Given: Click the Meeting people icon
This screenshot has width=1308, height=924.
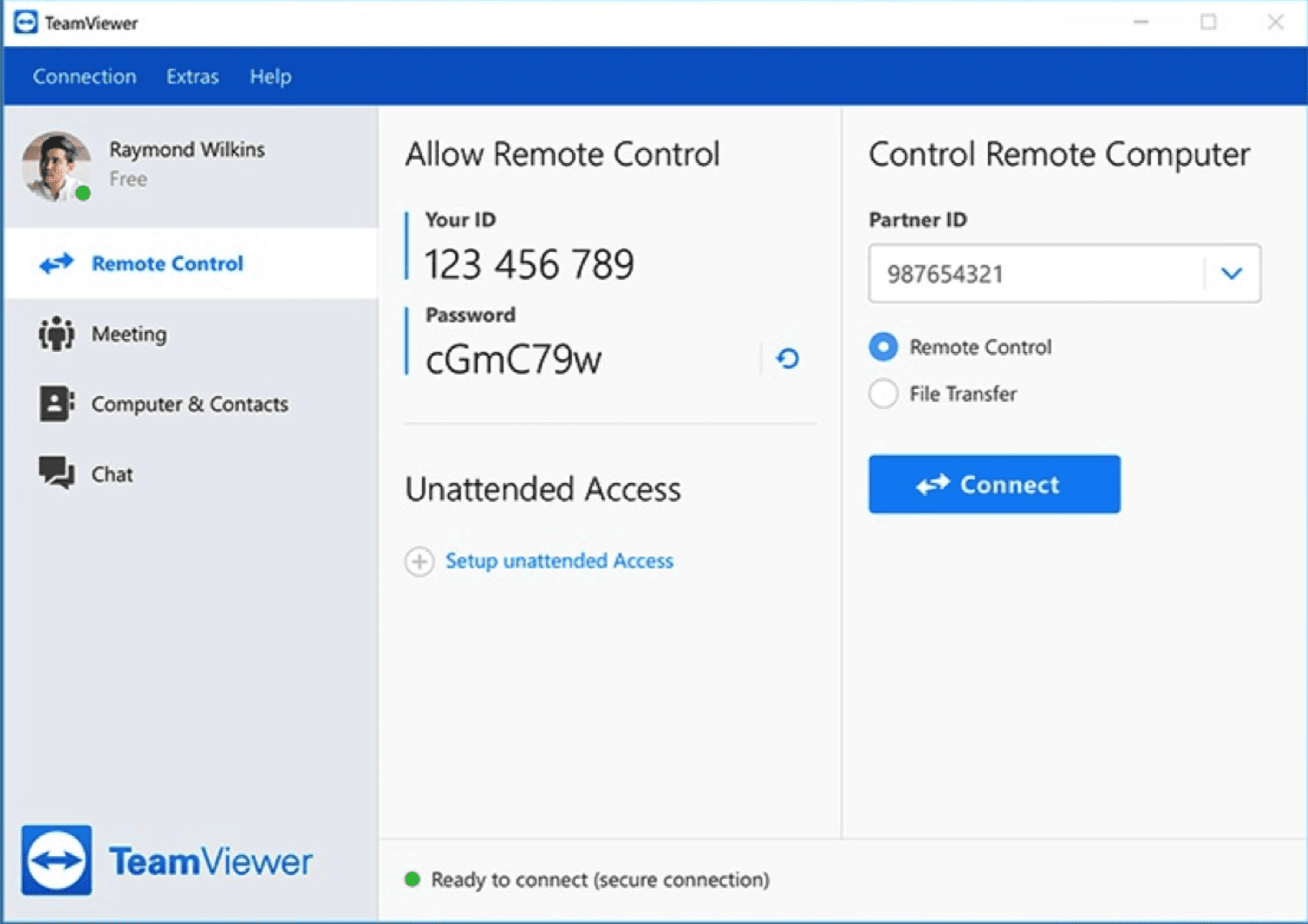Looking at the screenshot, I should pyautogui.click(x=57, y=334).
